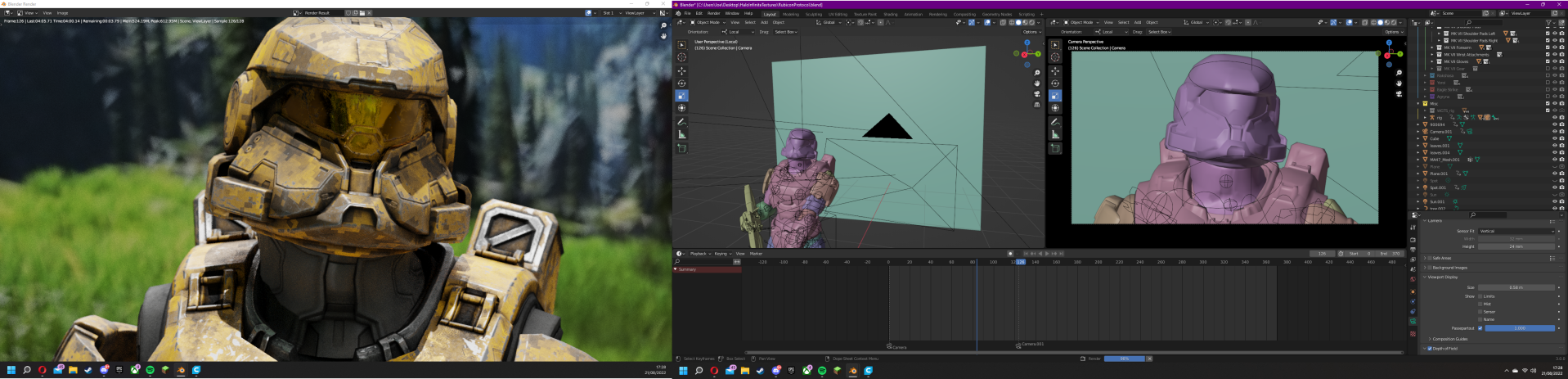Viewport: 1568px width, 379px height.
Task: Open the Sensor Fit Vertical dropdown
Action: 1516,231
